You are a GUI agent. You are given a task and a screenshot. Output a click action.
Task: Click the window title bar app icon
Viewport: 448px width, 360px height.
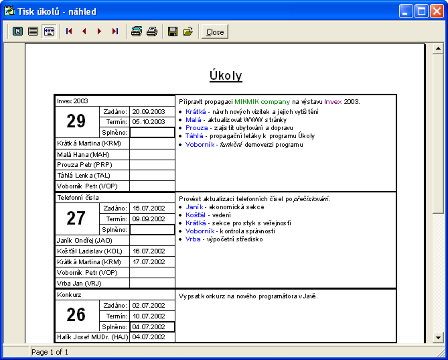pos(9,11)
